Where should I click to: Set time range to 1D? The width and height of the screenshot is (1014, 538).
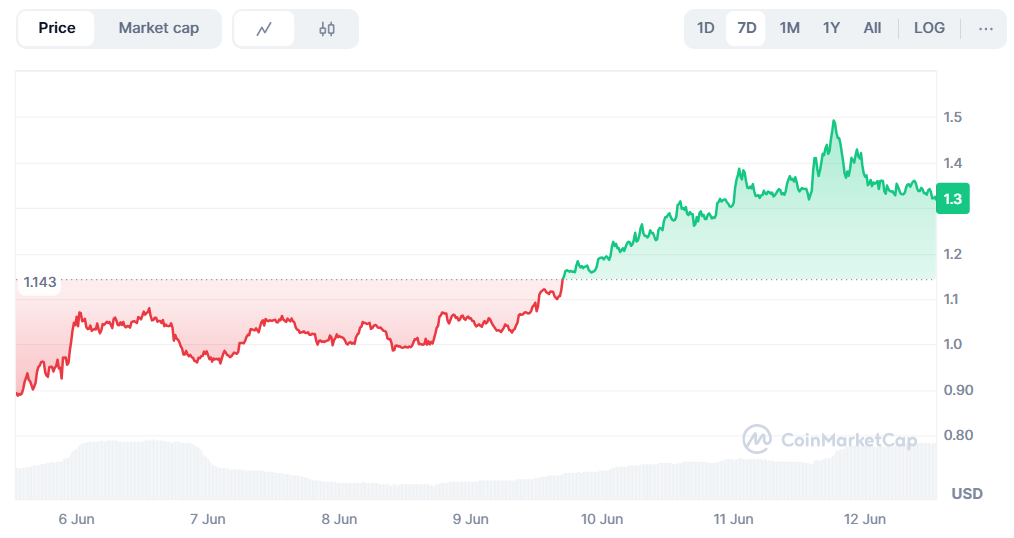(x=705, y=28)
